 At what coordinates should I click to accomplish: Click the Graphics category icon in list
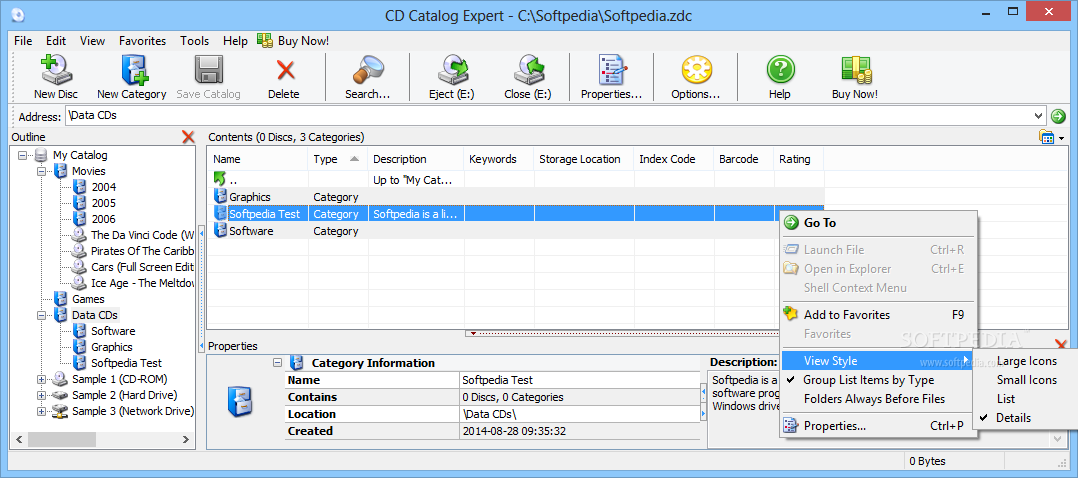point(221,197)
